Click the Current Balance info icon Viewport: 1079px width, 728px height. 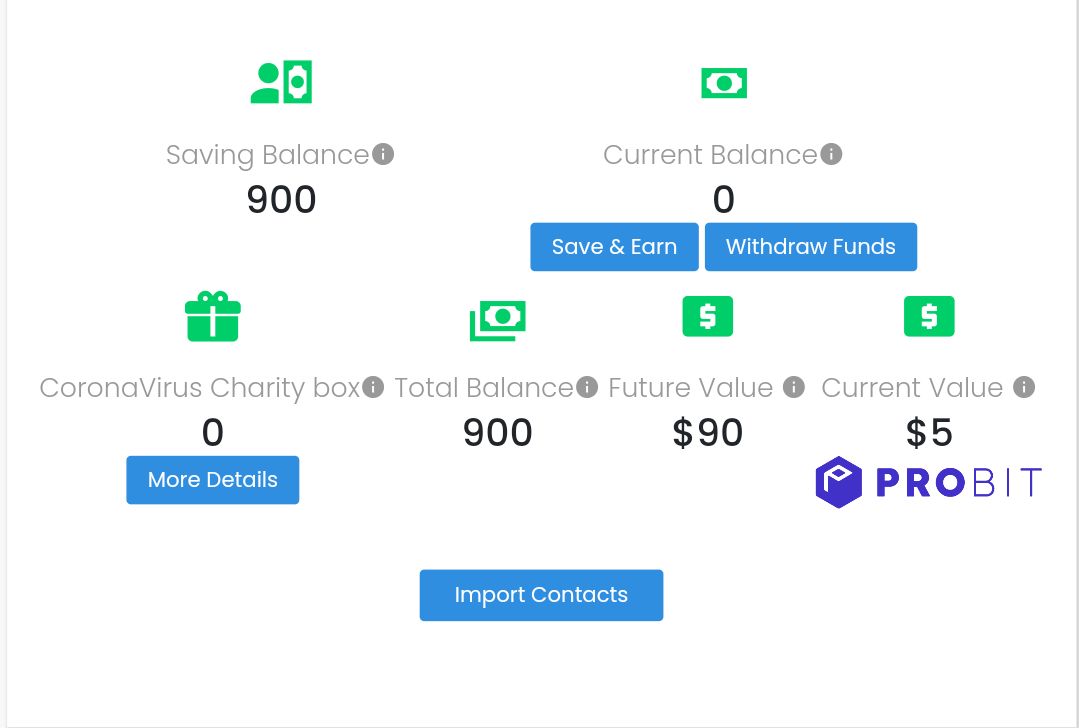(831, 154)
